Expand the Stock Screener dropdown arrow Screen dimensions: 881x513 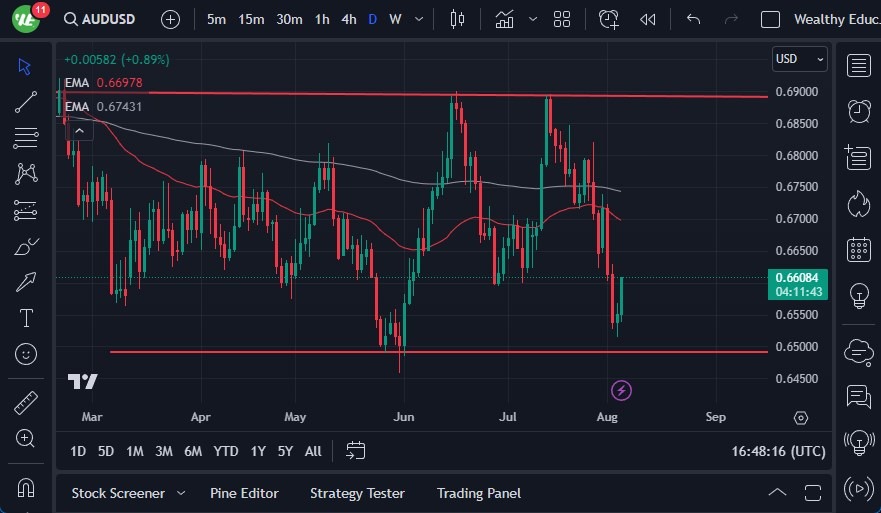[181, 493]
